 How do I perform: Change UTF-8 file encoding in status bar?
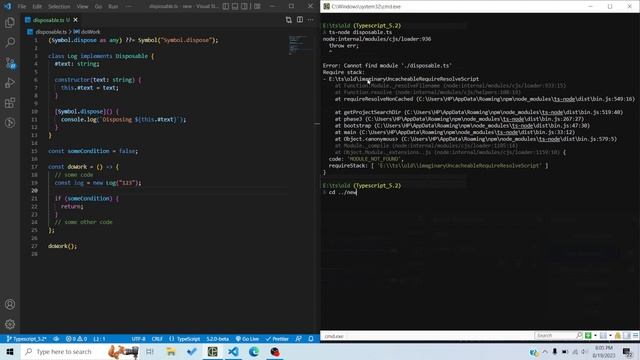coord(138,339)
